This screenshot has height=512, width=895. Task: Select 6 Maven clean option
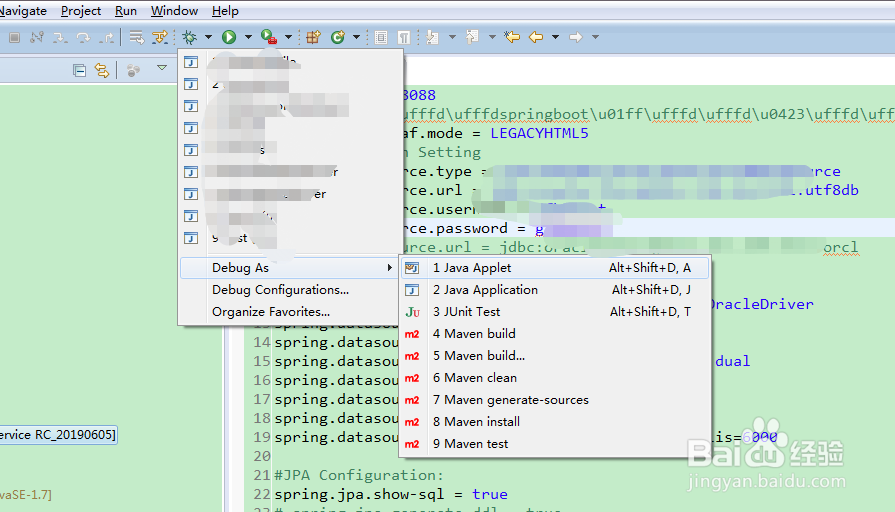pyautogui.click(x=555, y=378)
